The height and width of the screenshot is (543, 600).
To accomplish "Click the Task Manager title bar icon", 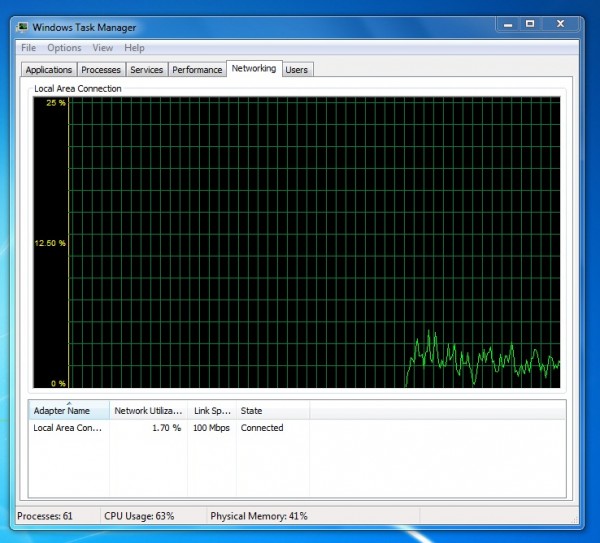I will tap(23, 27).
